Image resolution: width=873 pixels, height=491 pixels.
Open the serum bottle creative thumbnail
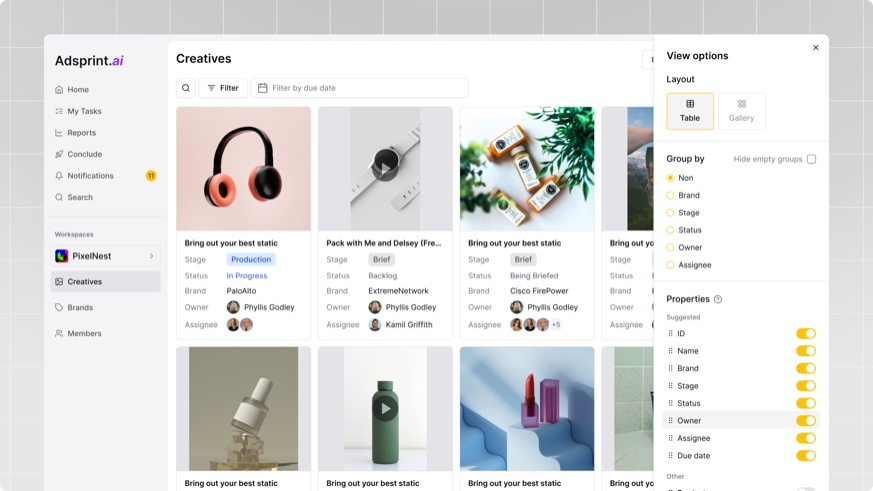[243, 409]
